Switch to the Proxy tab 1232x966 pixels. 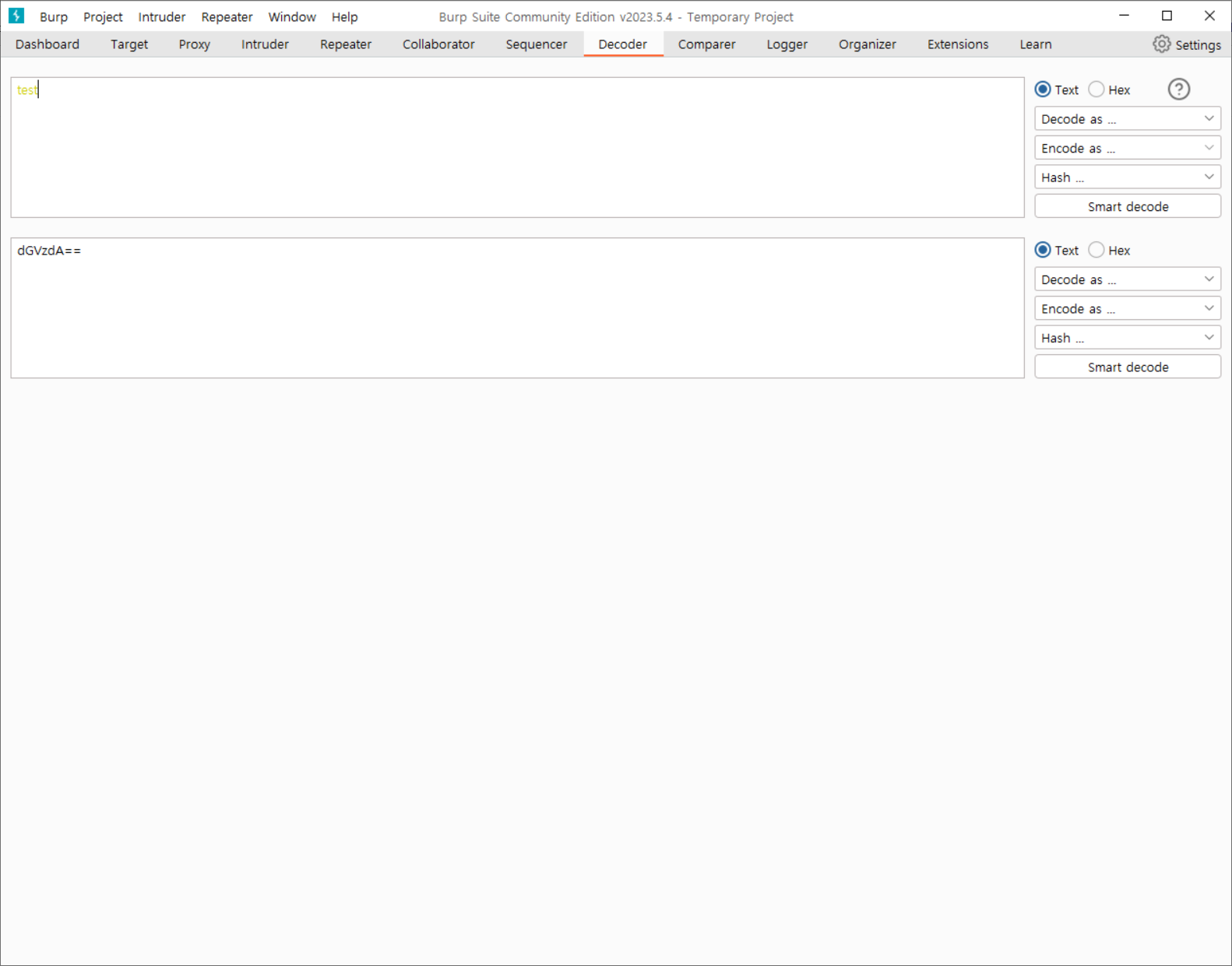tap(195, 44)
